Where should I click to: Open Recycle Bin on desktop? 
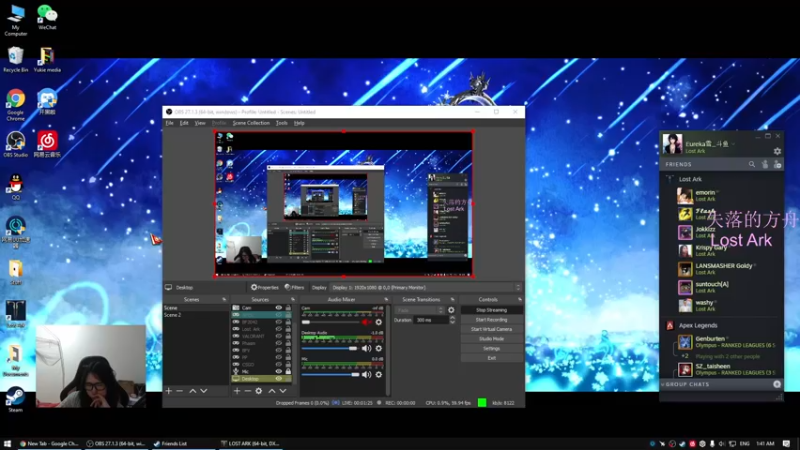tap(16, 60)
